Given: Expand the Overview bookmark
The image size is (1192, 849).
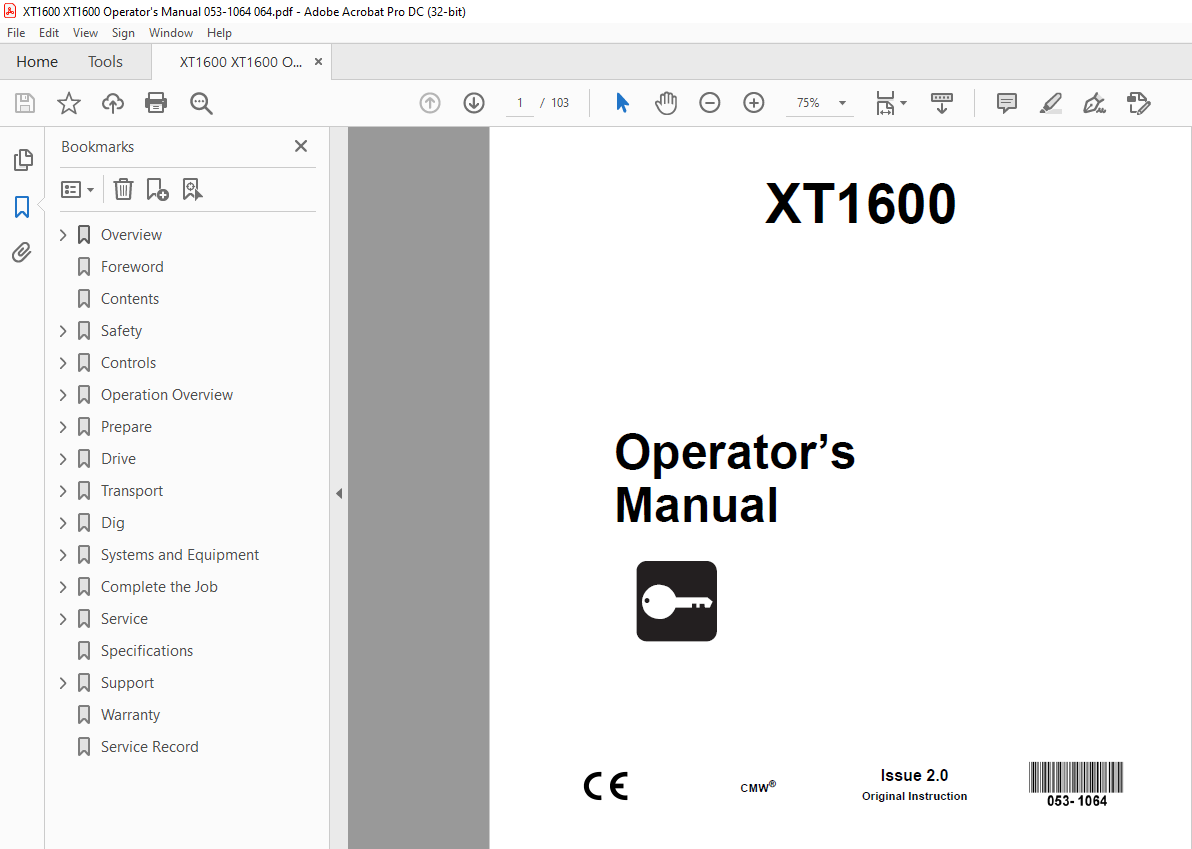Looking at the screenshot, I should 63,235.
